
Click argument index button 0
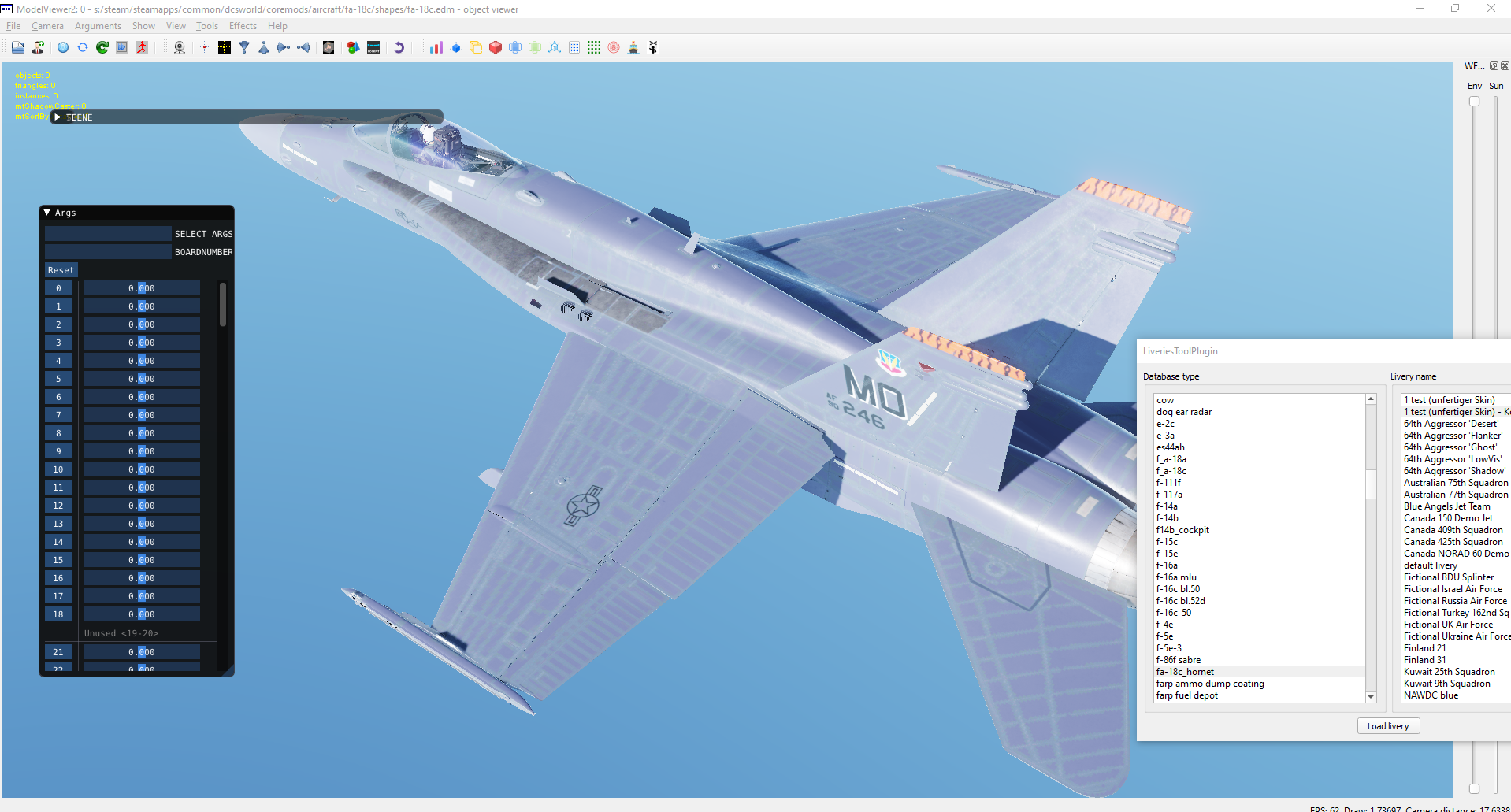point(58,288)
